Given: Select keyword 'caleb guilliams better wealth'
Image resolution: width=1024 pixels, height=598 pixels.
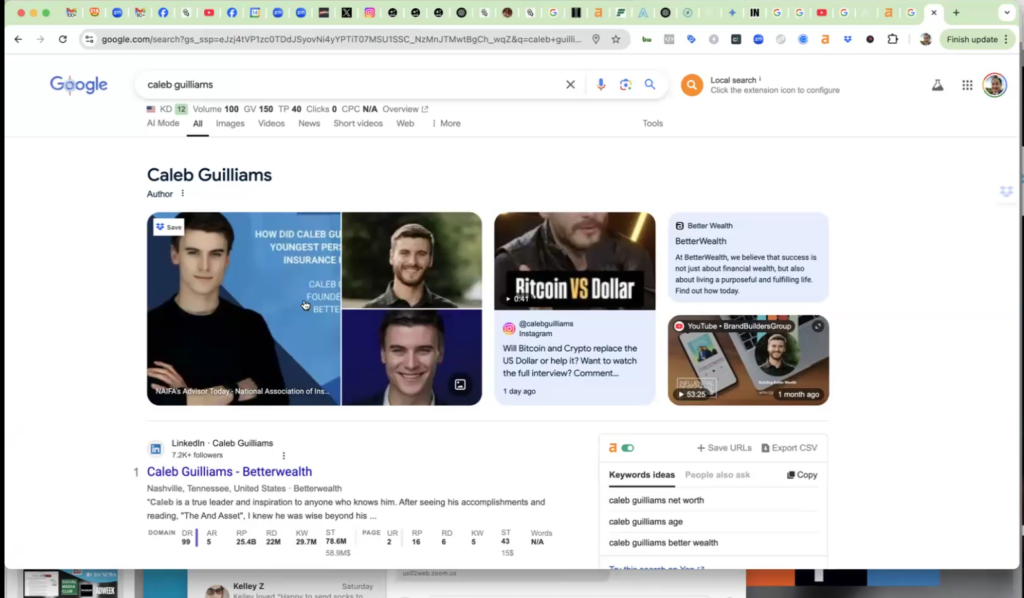Looking at the screenshot, I should [x=663, y=543].
